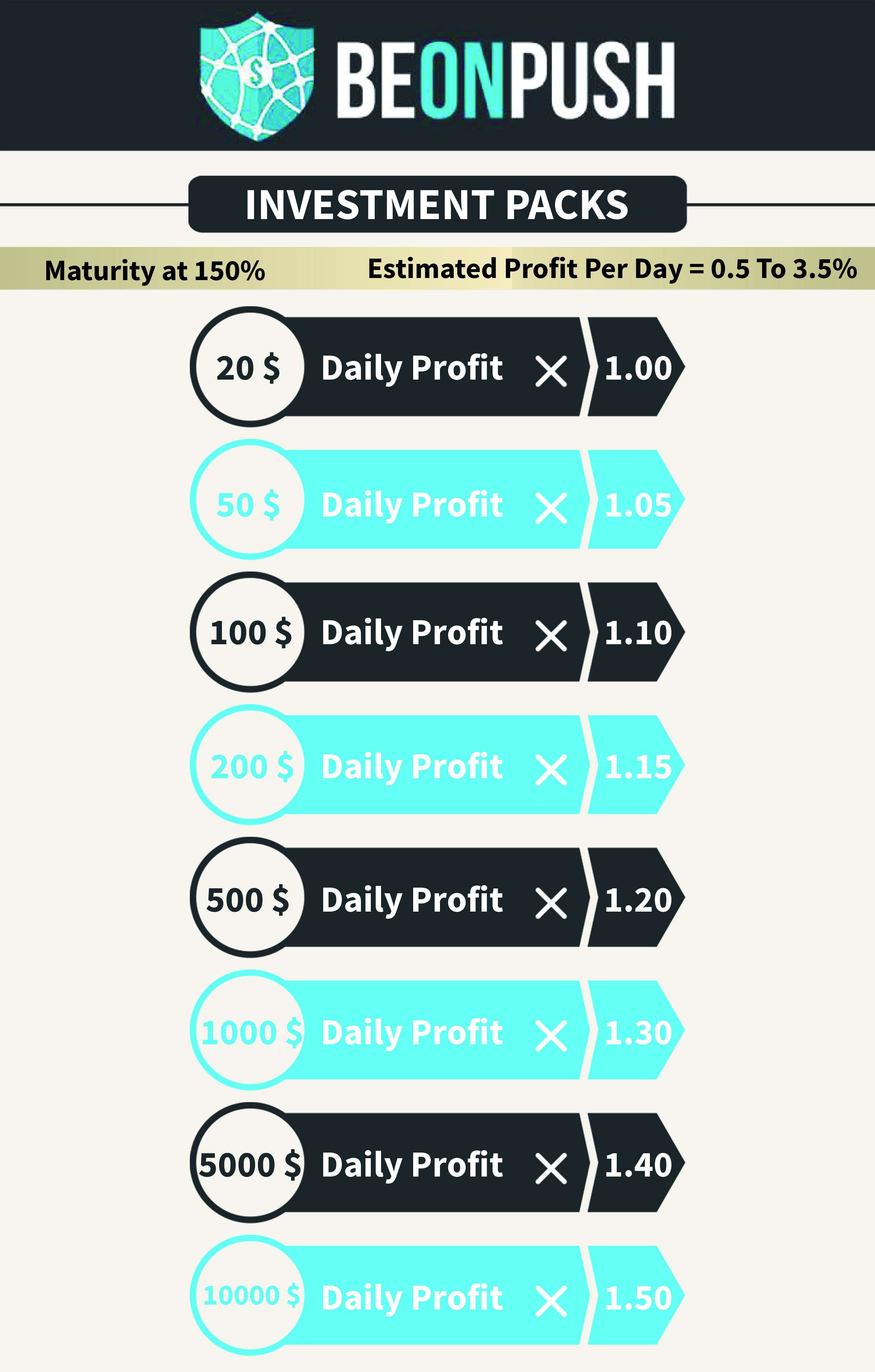Click the X multiply icon in the 20 $ row
The image size is (875, 1372).
coord(551,371)
